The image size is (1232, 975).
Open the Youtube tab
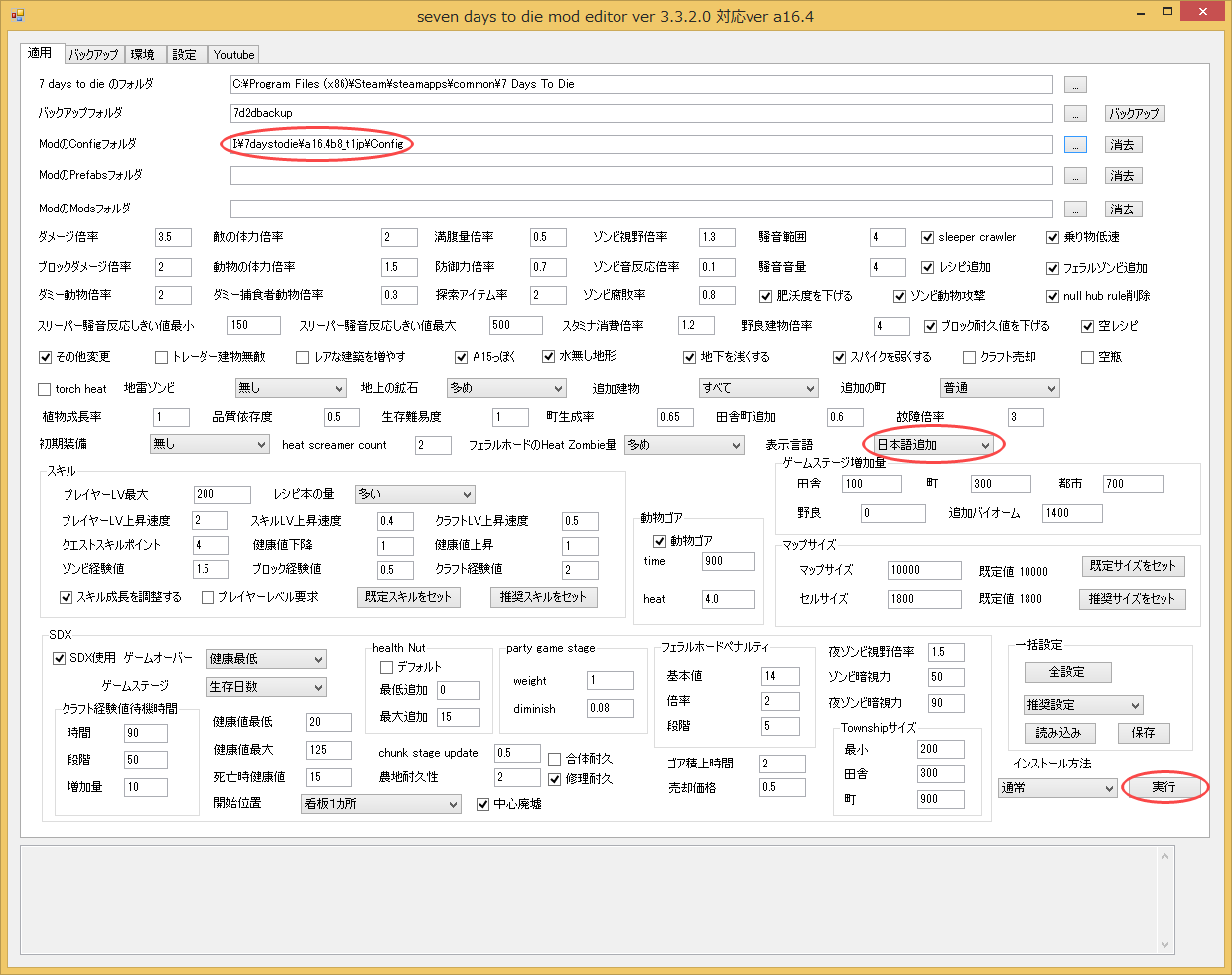pos(234,54)
